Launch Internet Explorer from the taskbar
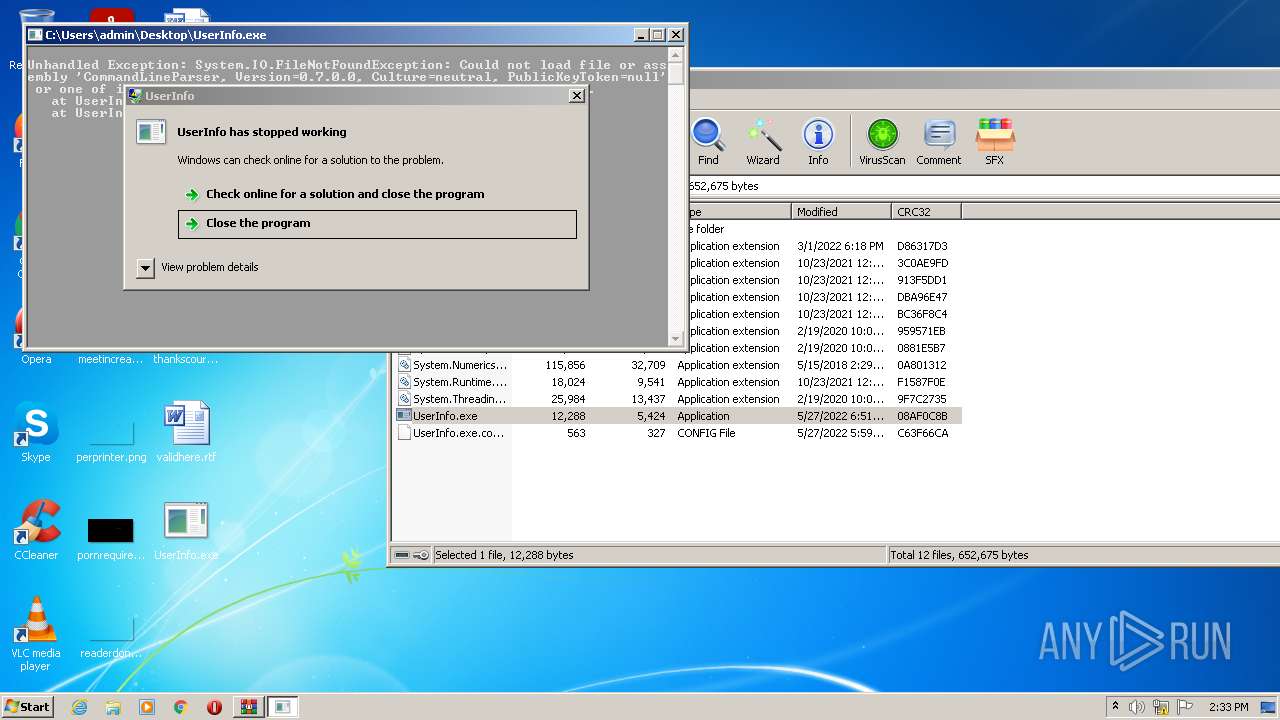Screen dimensions: 1280x720 (x=79, y=707)
